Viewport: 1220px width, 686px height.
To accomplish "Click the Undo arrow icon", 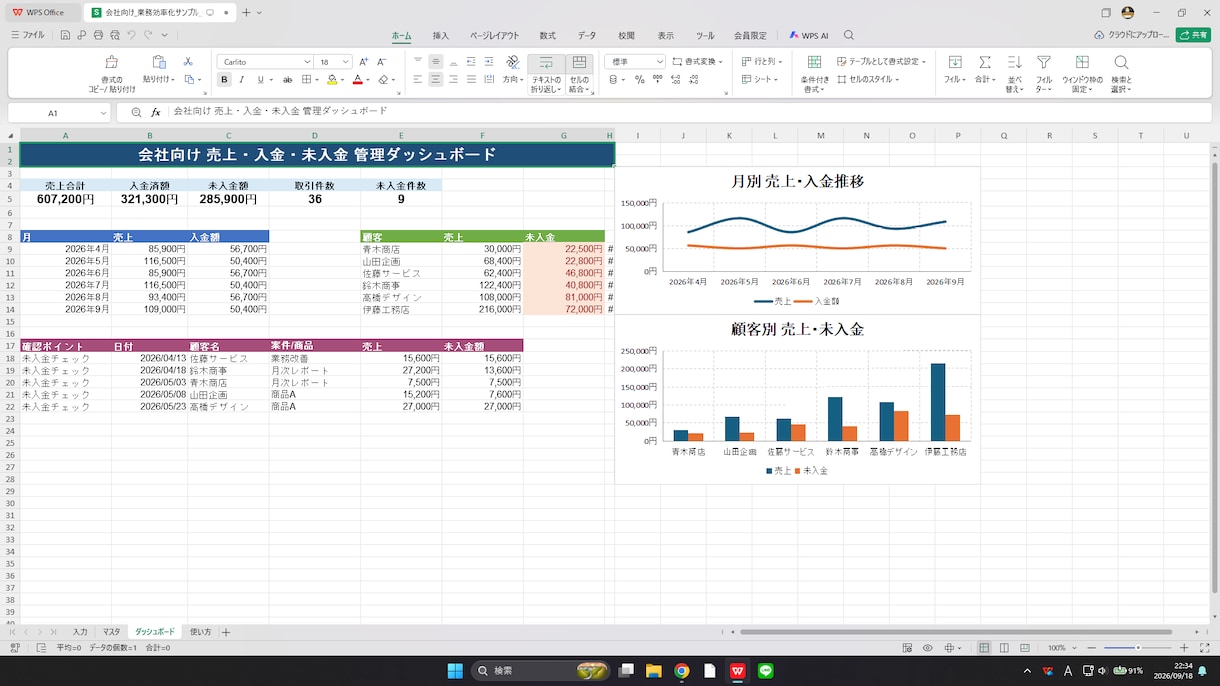I will (x=131, y=35).
